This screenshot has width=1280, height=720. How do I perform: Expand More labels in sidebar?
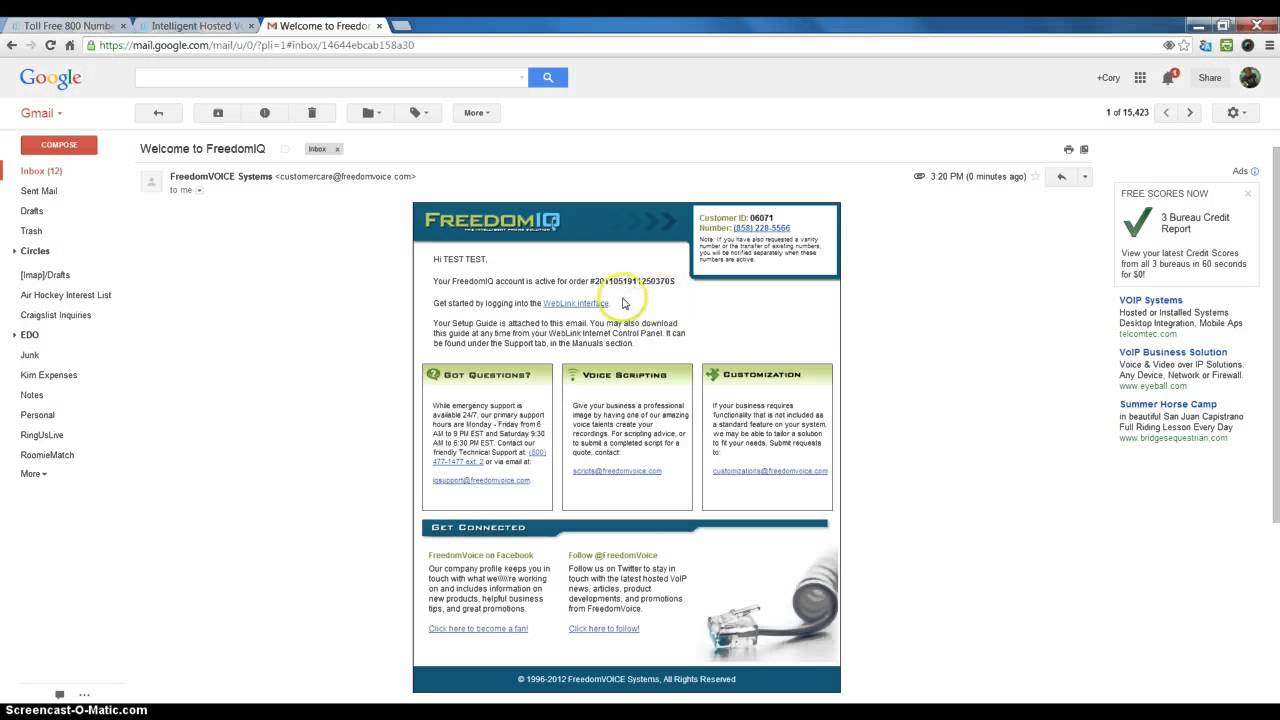(33, 474)
